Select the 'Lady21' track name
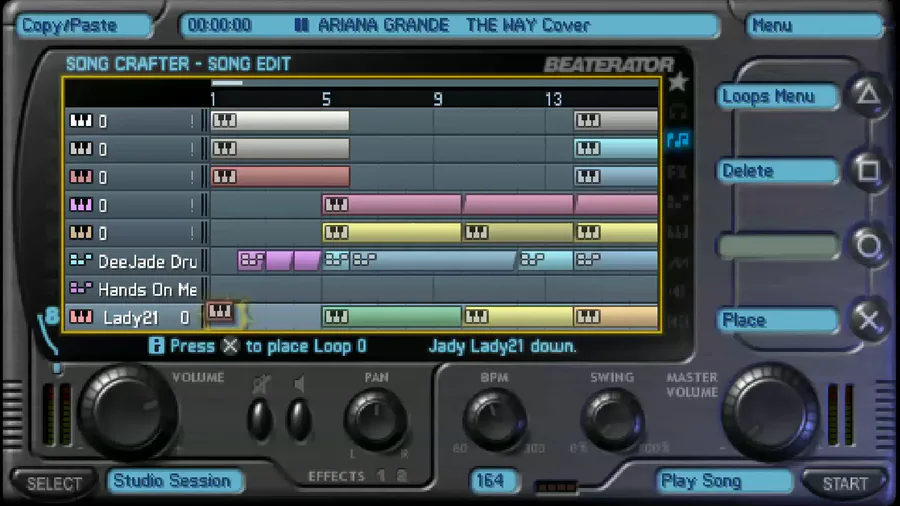This screenshot has width=900, height=506. click(130, 318)
